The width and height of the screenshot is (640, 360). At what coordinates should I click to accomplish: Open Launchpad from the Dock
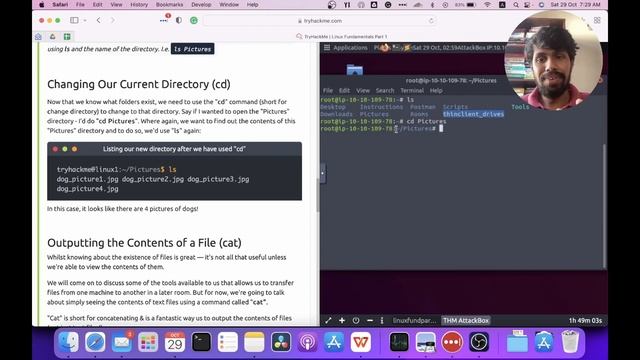tap(148, 342)
